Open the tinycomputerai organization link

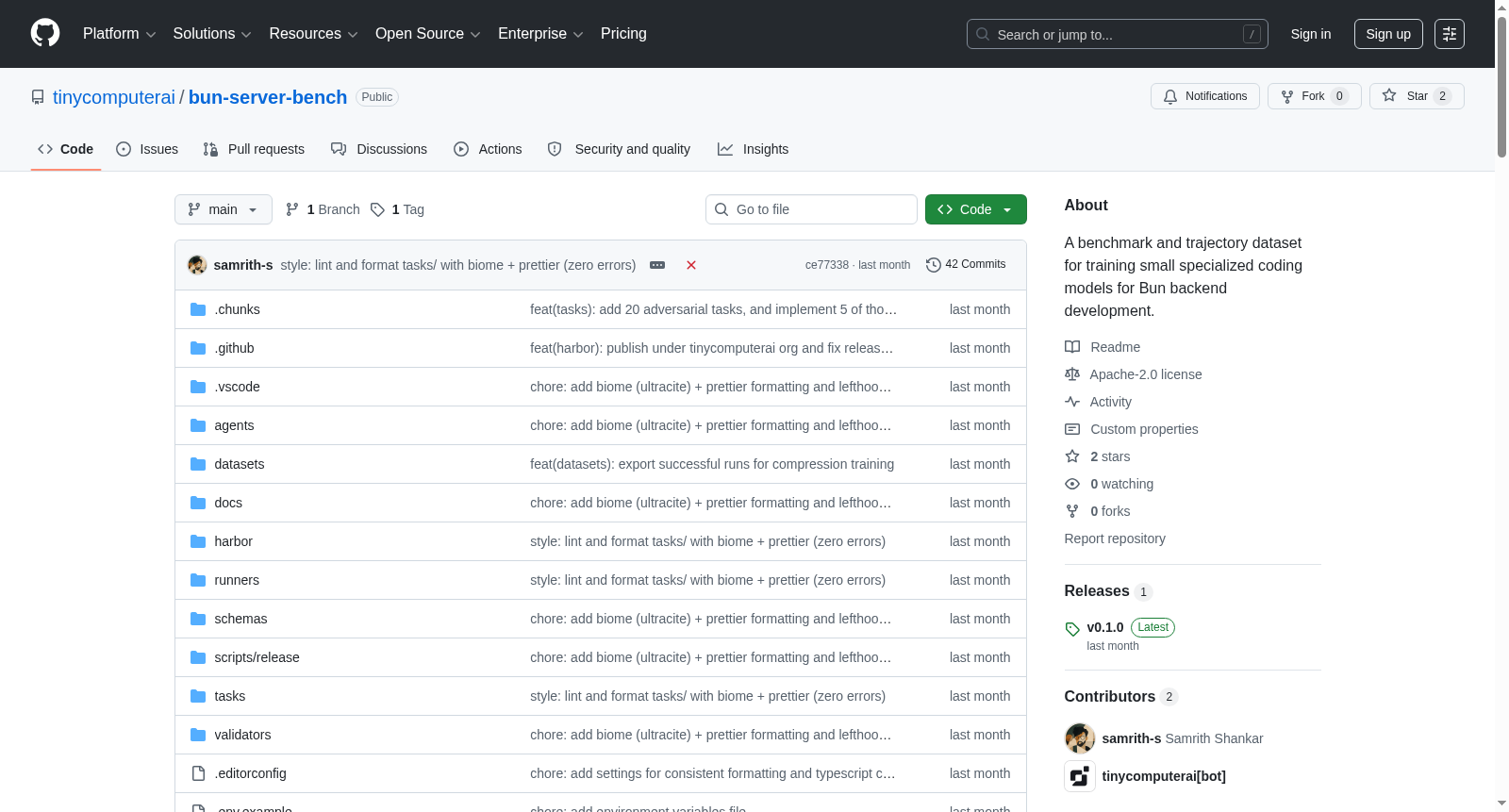point(114,97)
